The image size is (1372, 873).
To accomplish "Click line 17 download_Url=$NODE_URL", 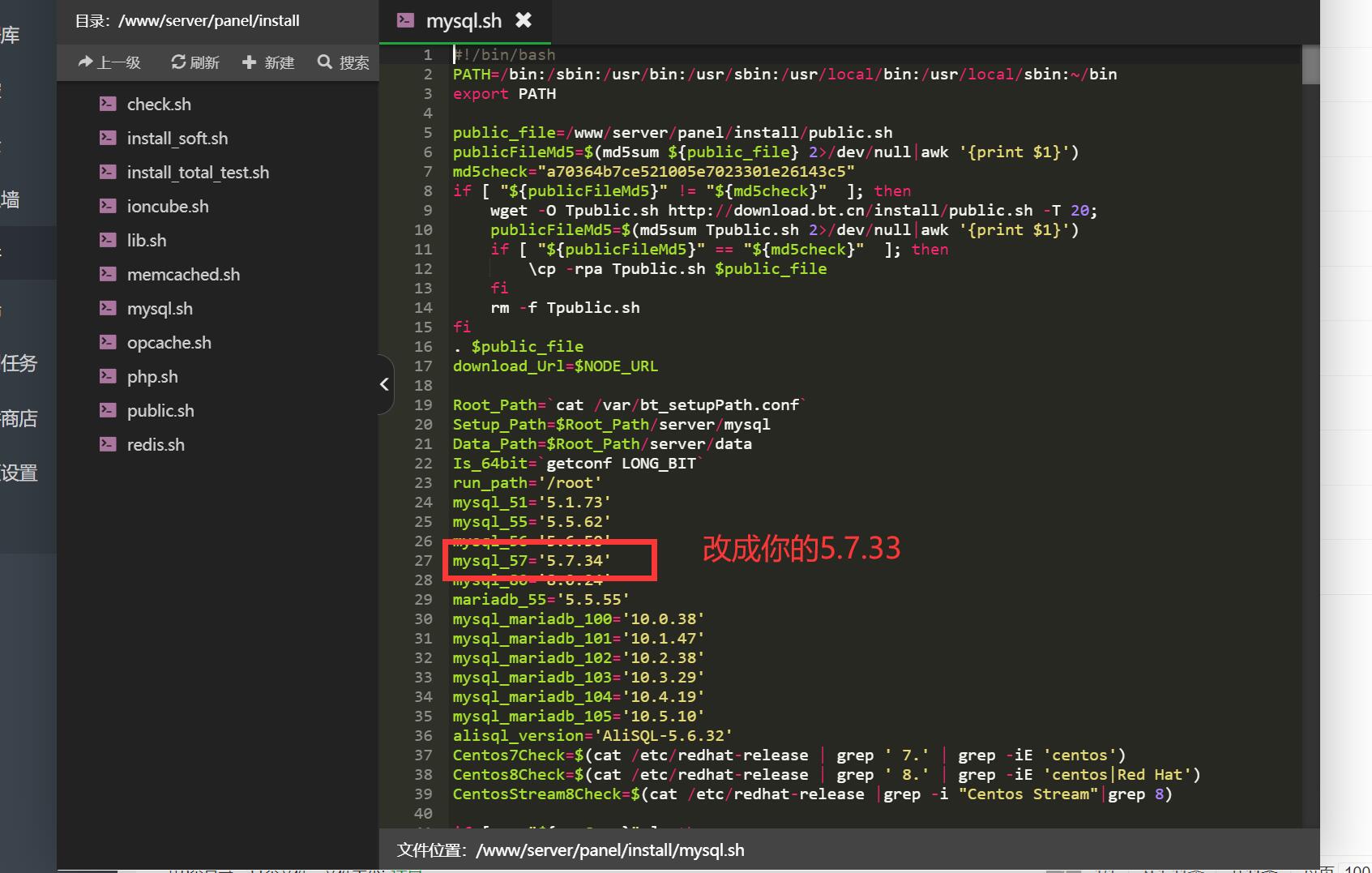I will tap(555, 366).
